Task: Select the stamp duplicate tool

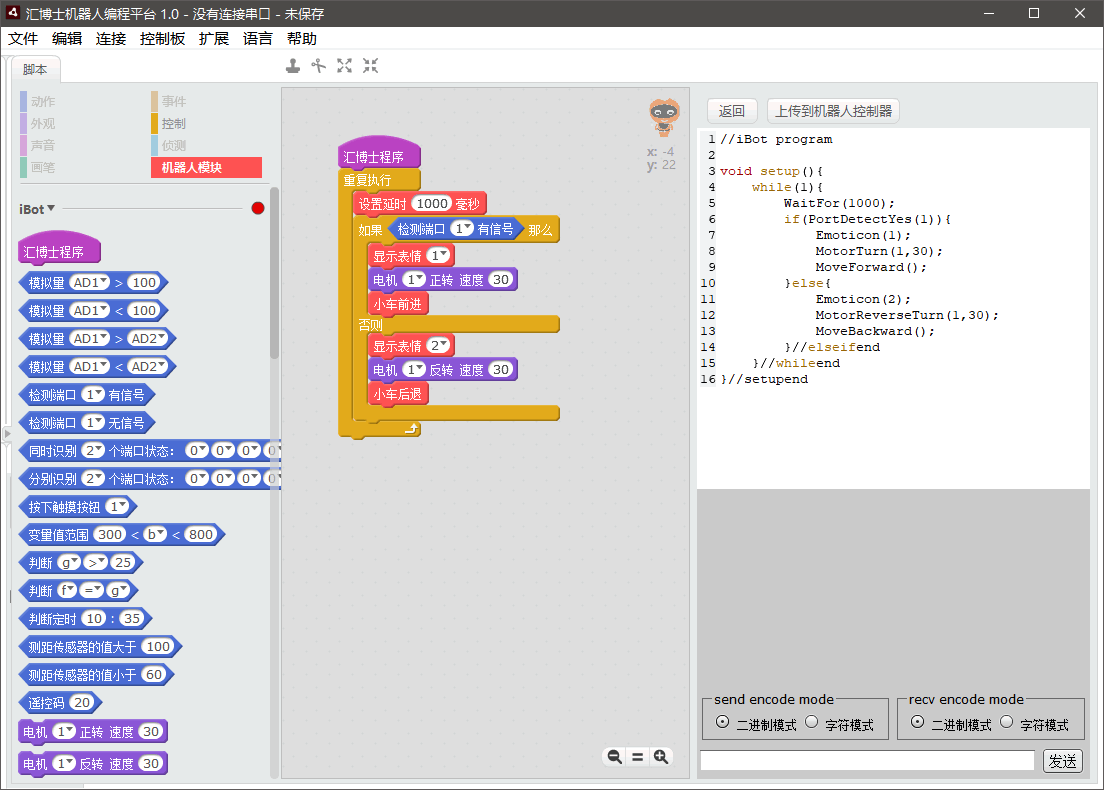Action: [x=293, y=66]
